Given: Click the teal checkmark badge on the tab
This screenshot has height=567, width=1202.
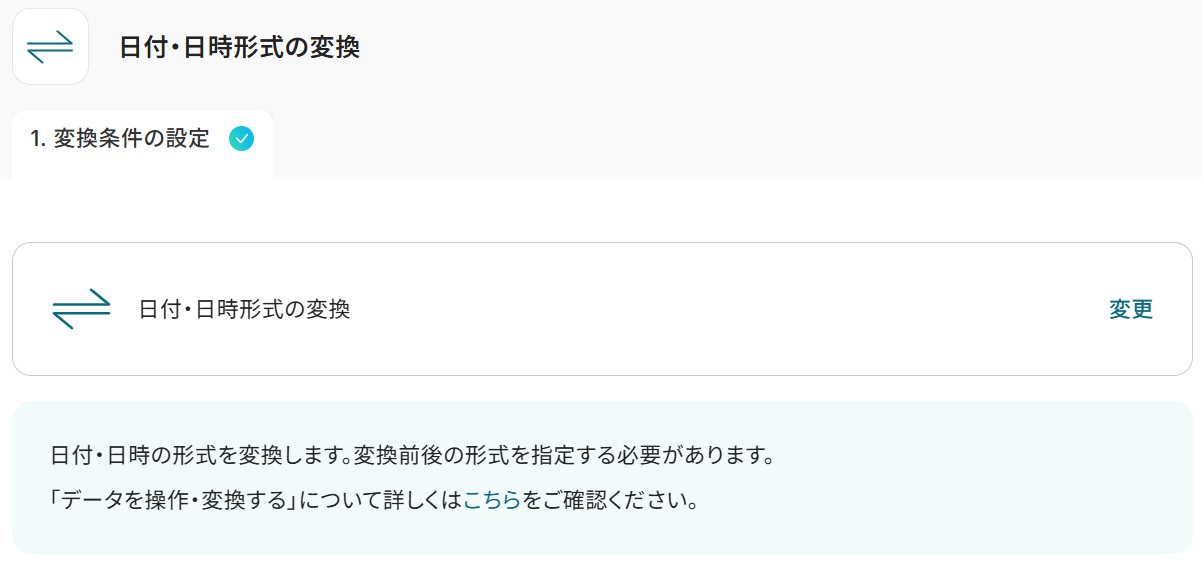Looking at the screenshot, I should coord(241,139).
